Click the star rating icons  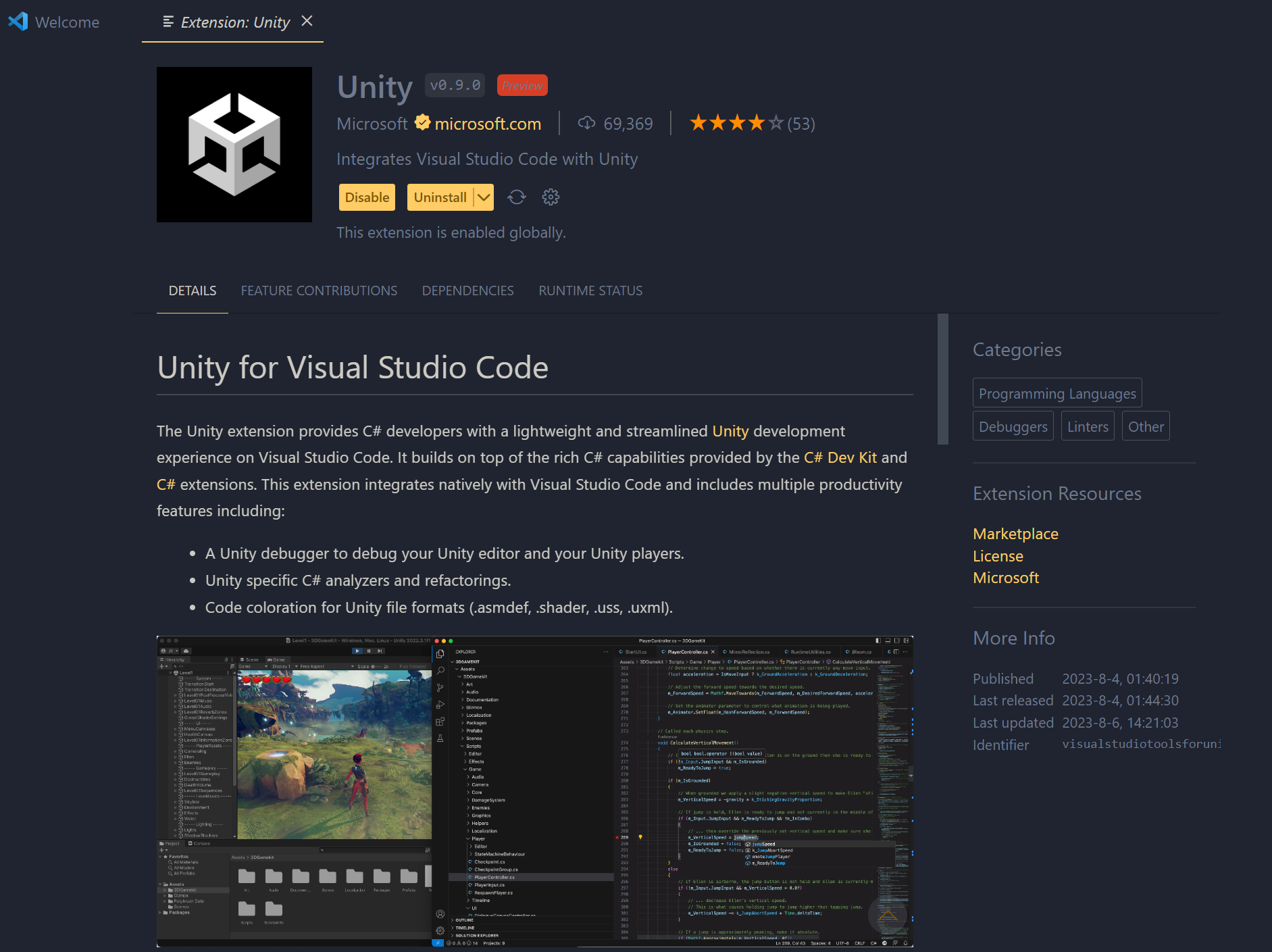point(736,123)
